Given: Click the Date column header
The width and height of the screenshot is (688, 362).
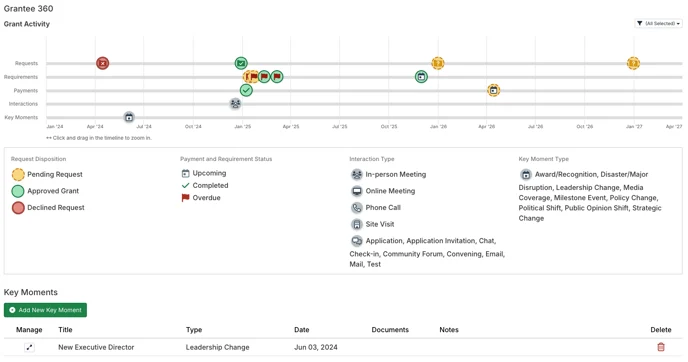Looking at the screenshot, I should click(302, 330).
